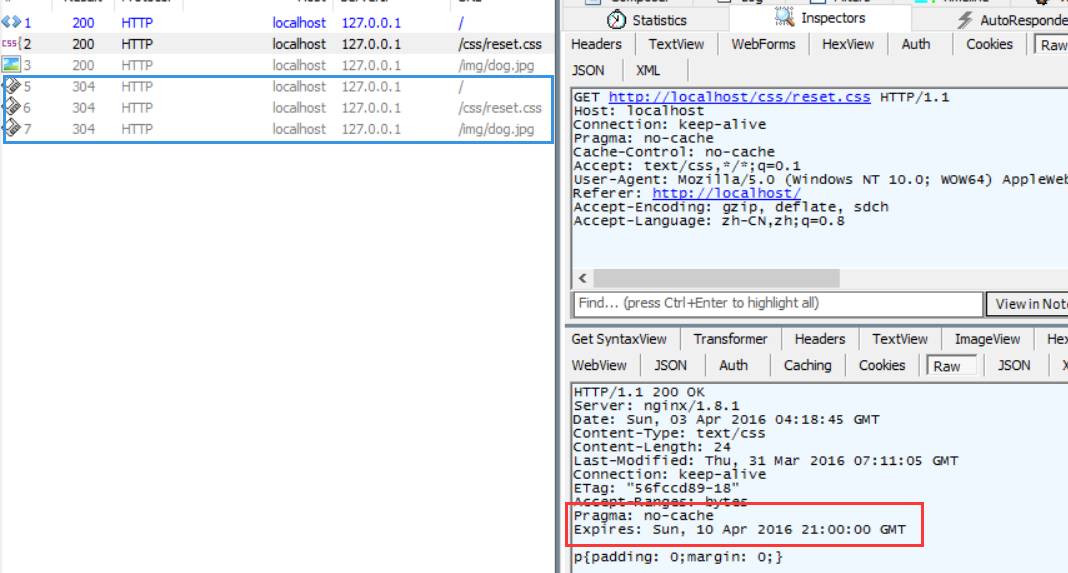Open the WebView response tab
Screen dimensions: 1068x573
click(599, 365)
